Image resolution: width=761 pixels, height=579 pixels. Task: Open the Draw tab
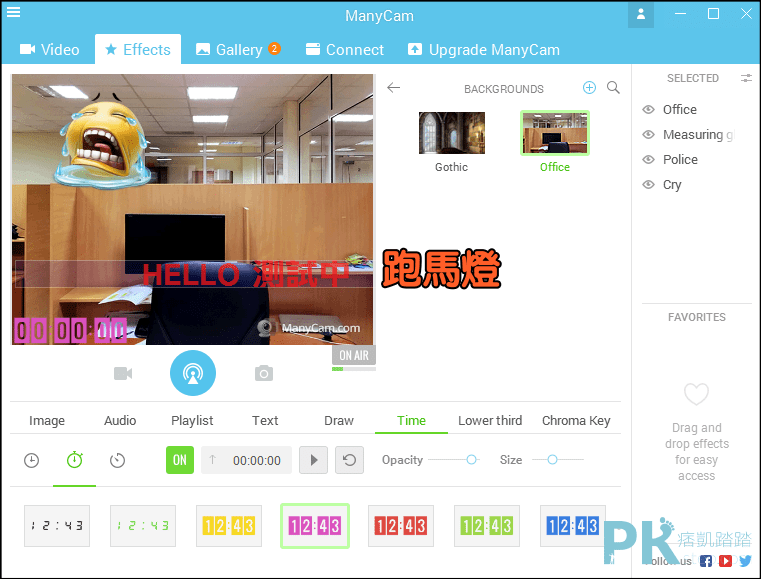[339, 420]
